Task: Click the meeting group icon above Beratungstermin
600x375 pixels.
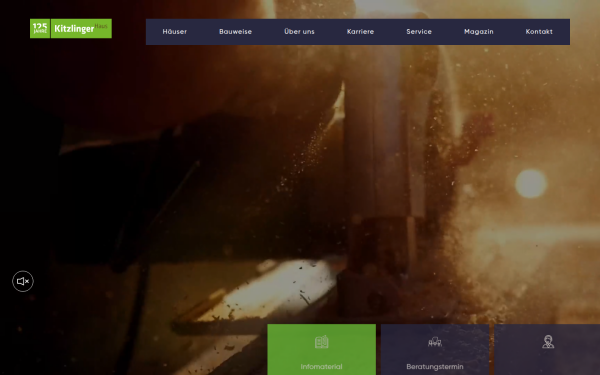Action: point(435,342)
